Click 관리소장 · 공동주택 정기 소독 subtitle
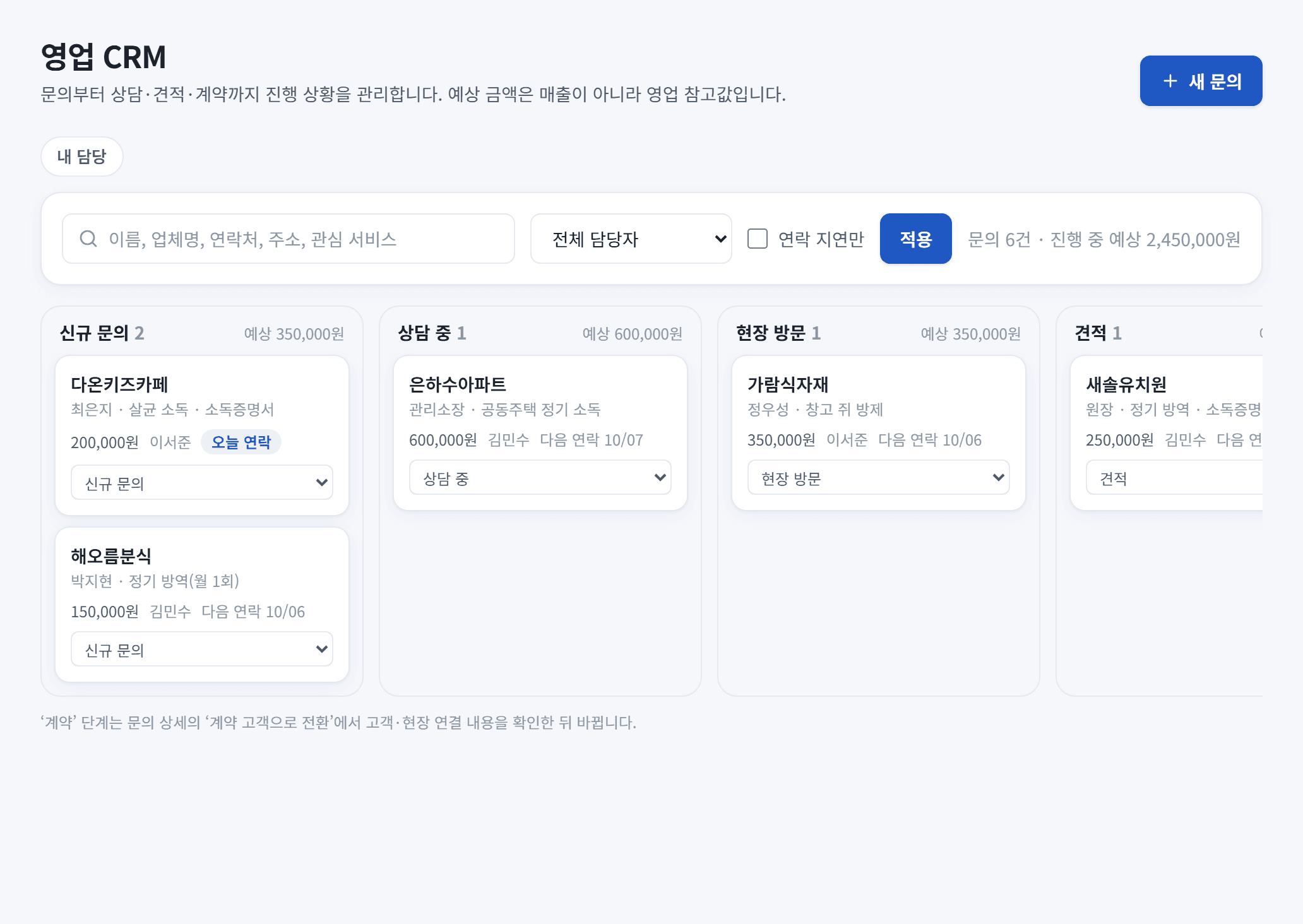1303x924 pixels. [x=505, y=409]
